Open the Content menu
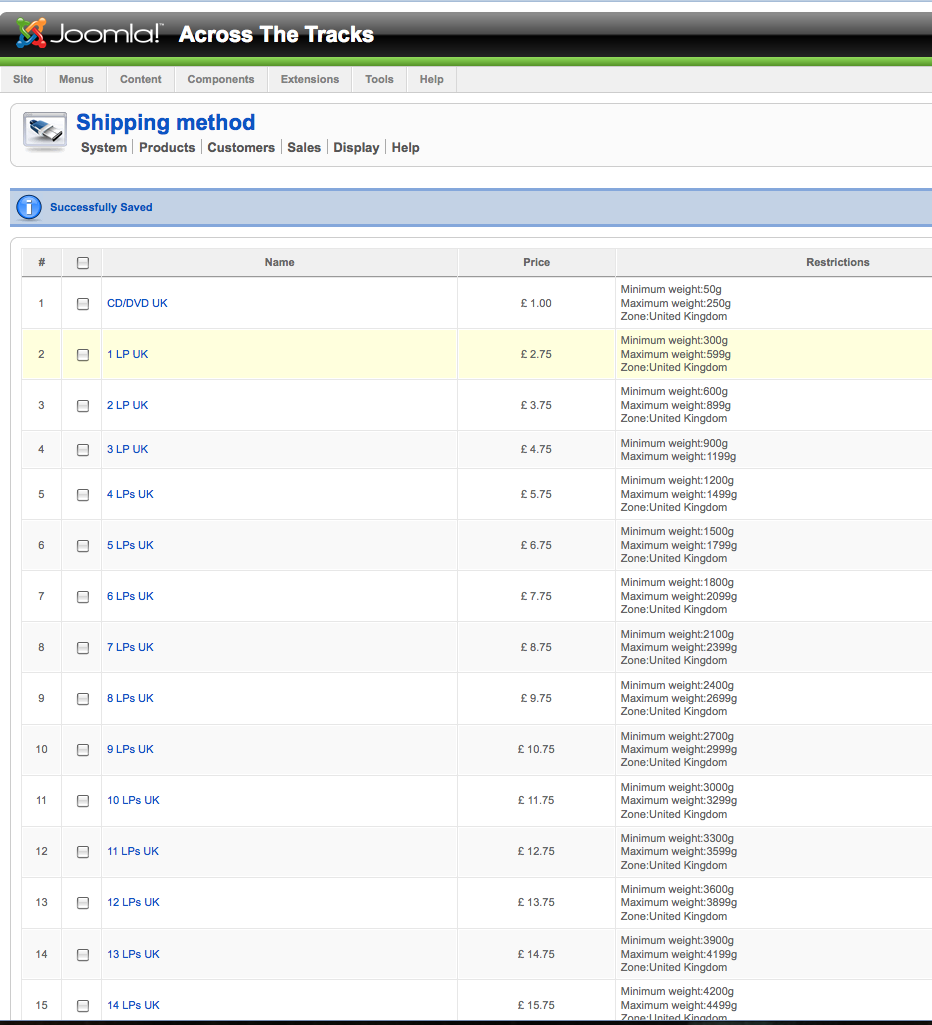932x1025 pixels. (x=141, y=79)
